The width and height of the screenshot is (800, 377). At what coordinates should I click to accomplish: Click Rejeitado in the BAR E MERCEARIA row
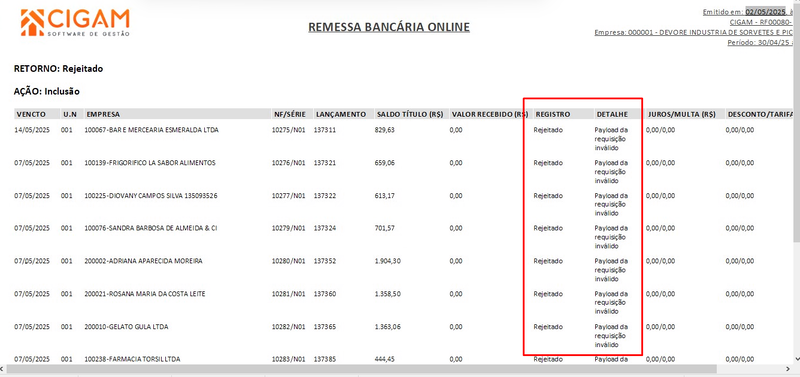coord(548,130)
